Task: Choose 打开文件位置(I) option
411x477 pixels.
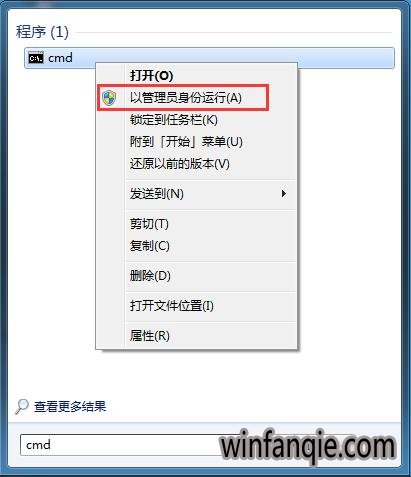Action: [172, 306]
